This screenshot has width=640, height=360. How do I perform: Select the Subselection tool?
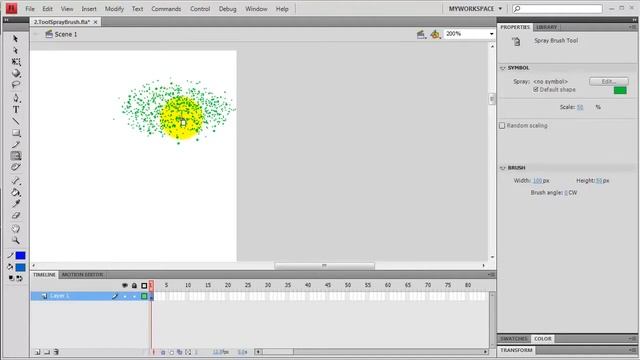(x=16, y=51)
